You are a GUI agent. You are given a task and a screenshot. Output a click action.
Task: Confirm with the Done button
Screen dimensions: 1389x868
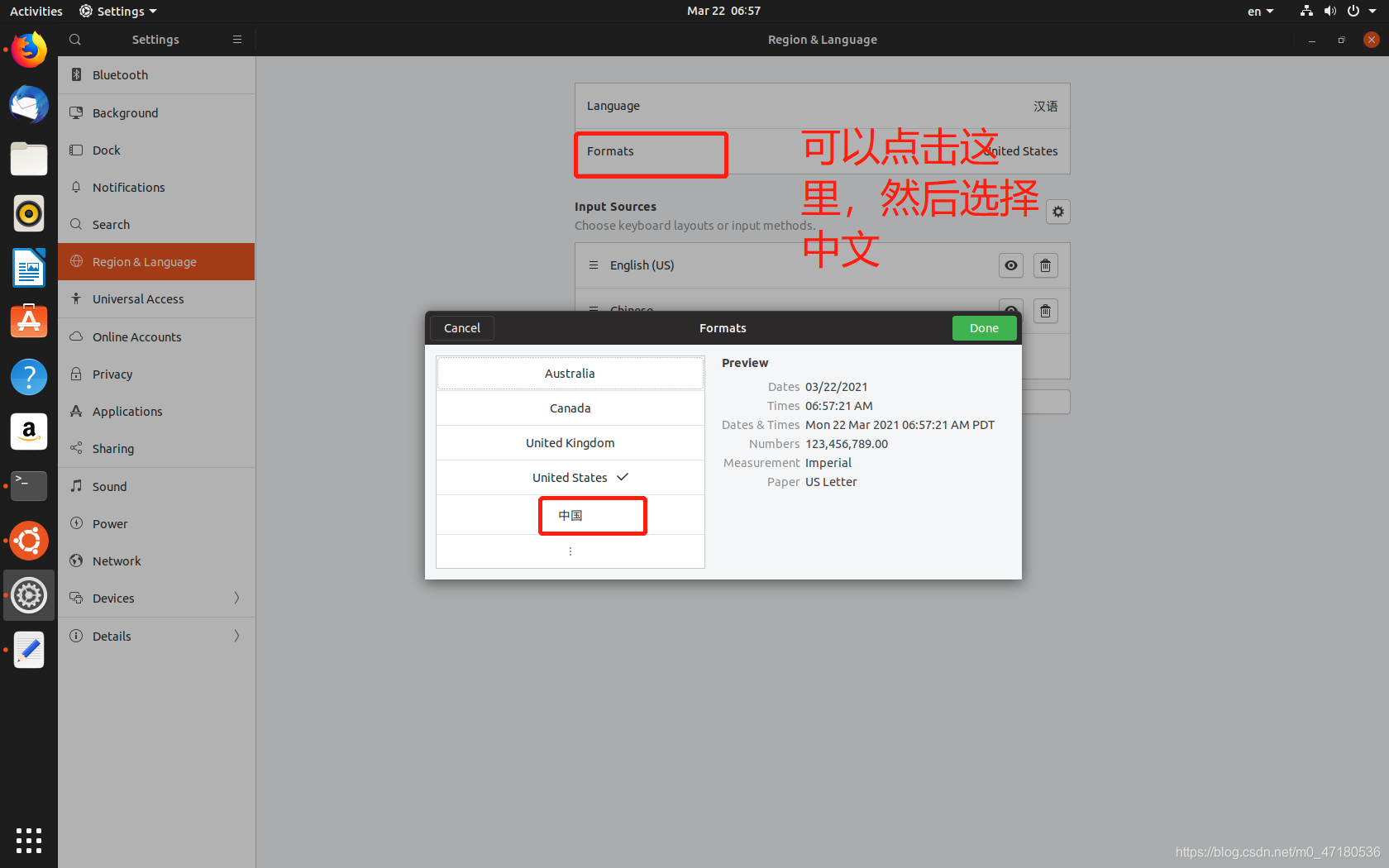click(x=984, y=328)
